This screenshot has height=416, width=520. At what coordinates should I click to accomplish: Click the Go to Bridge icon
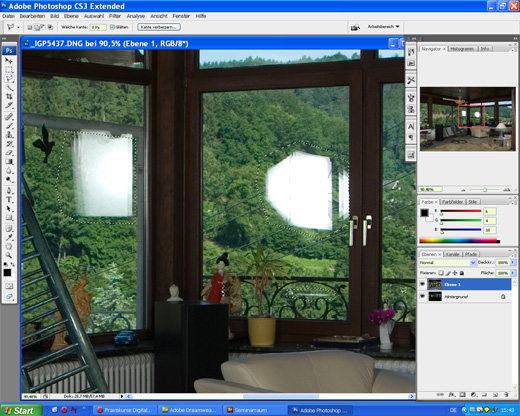(355, 27)
